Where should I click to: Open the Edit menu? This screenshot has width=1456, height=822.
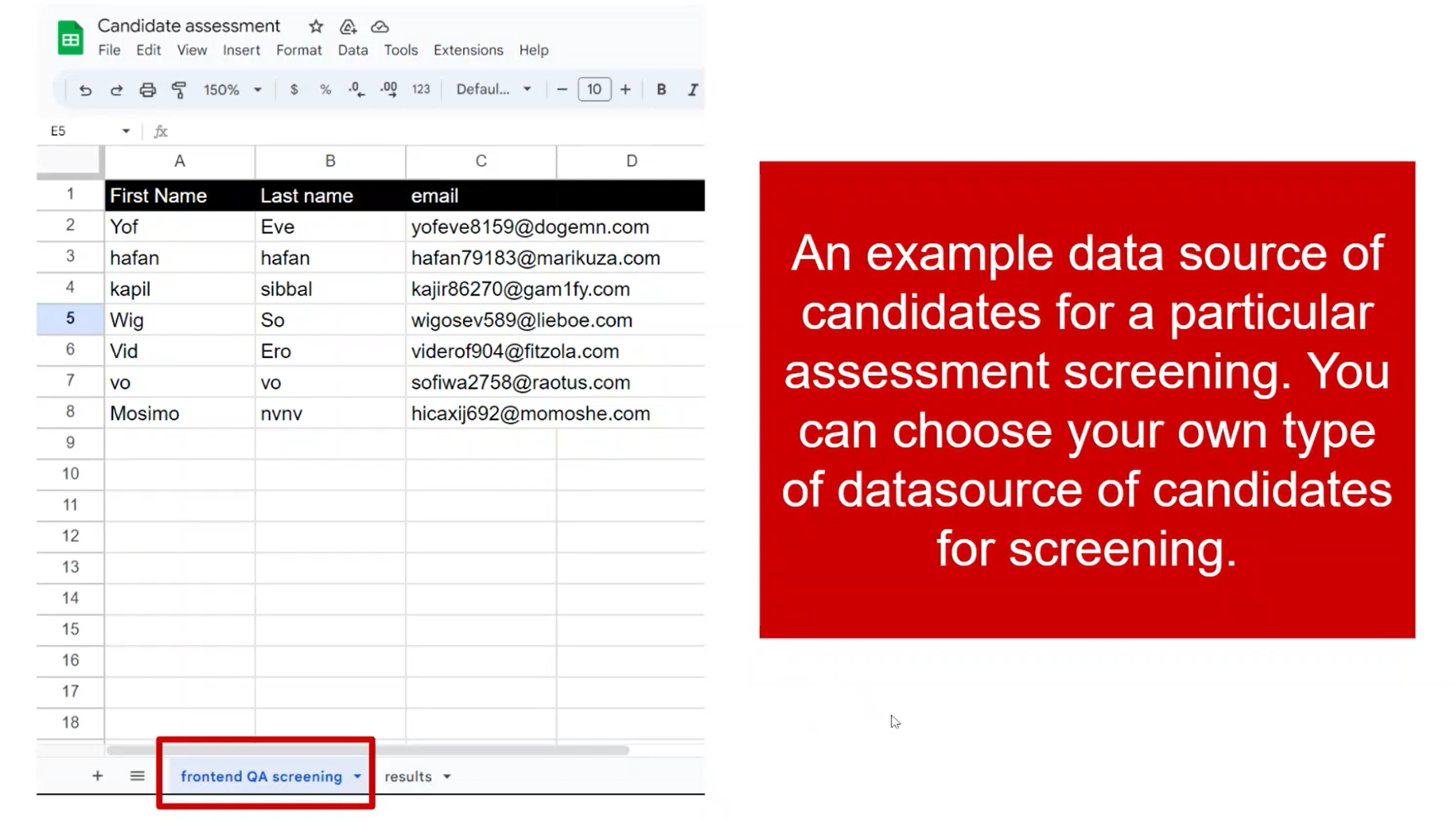[149, 50]
